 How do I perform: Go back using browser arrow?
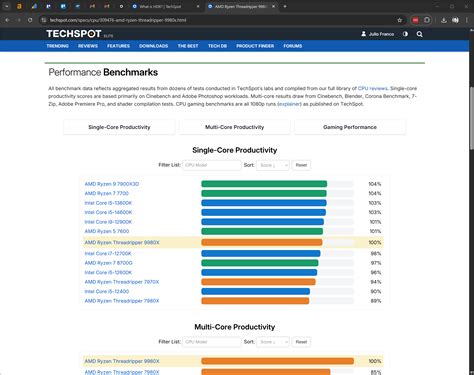click(x=7, y=20)
